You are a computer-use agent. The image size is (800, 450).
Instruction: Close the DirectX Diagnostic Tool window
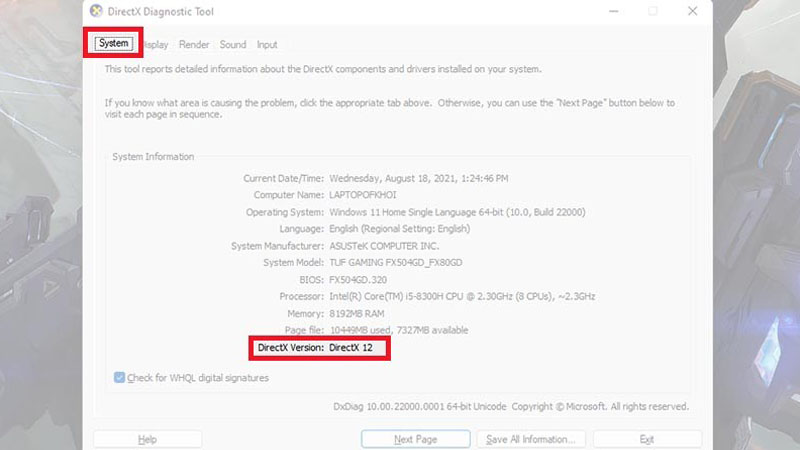692,11
